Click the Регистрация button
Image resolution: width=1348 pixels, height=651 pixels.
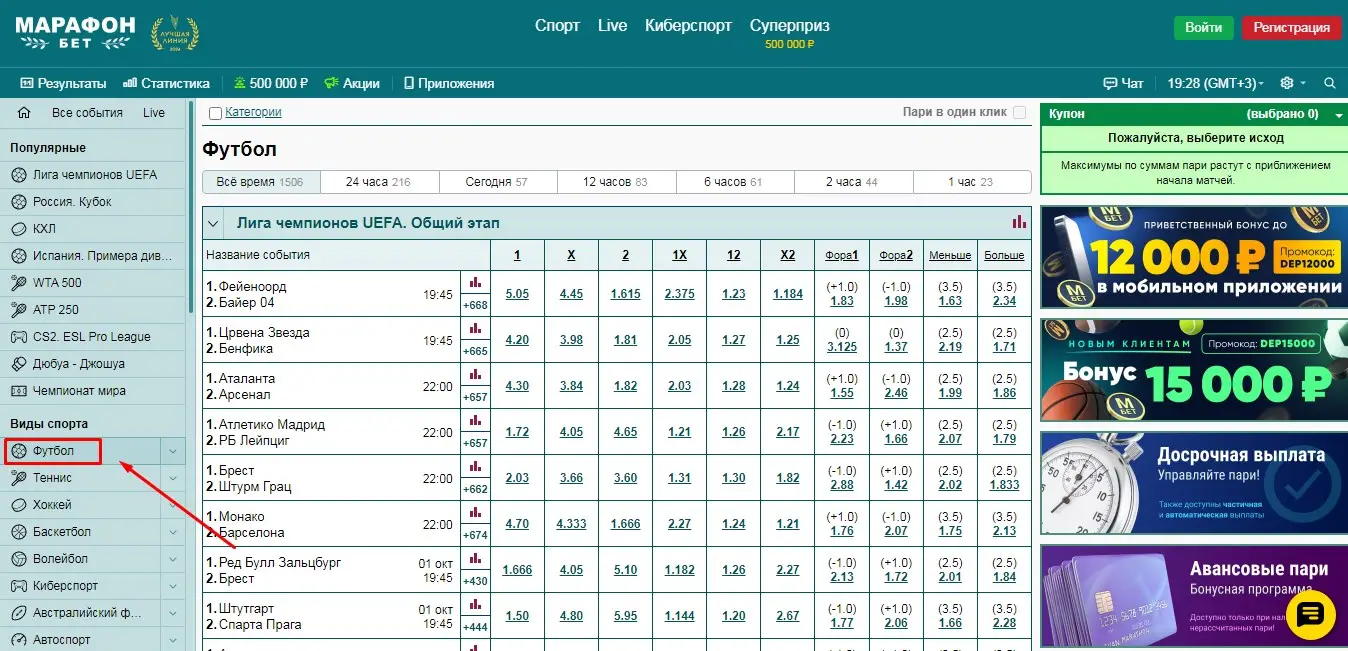[x=1291, y=27]
